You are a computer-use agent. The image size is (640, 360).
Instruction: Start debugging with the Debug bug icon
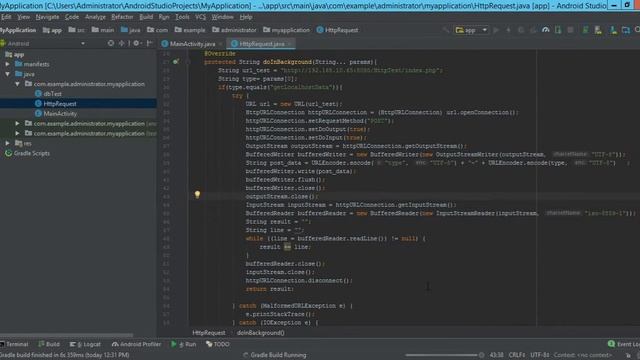click(x=521, y=30)
